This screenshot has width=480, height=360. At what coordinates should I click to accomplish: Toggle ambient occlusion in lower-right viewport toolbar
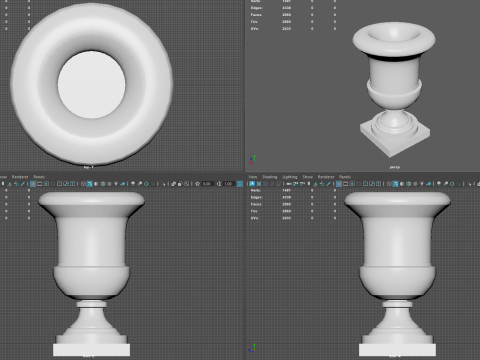(439, 184)
